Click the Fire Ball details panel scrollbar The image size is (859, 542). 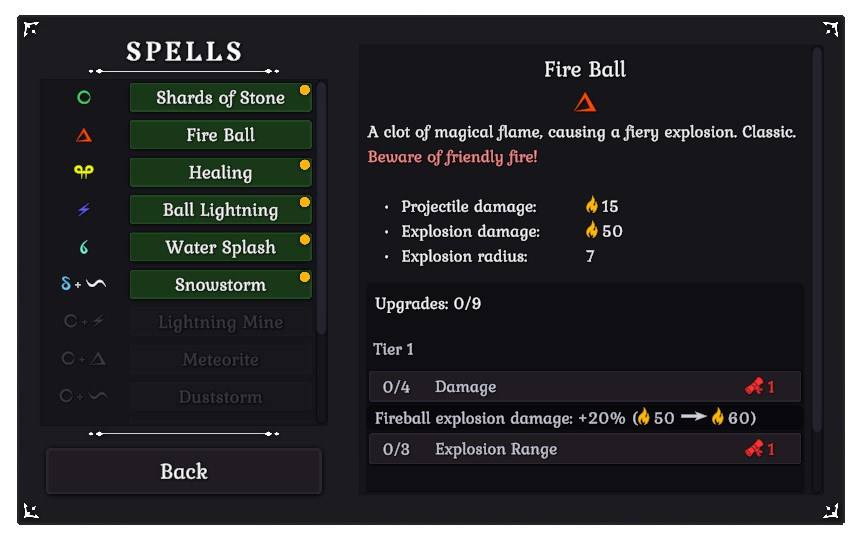click(x=817, y=240)
